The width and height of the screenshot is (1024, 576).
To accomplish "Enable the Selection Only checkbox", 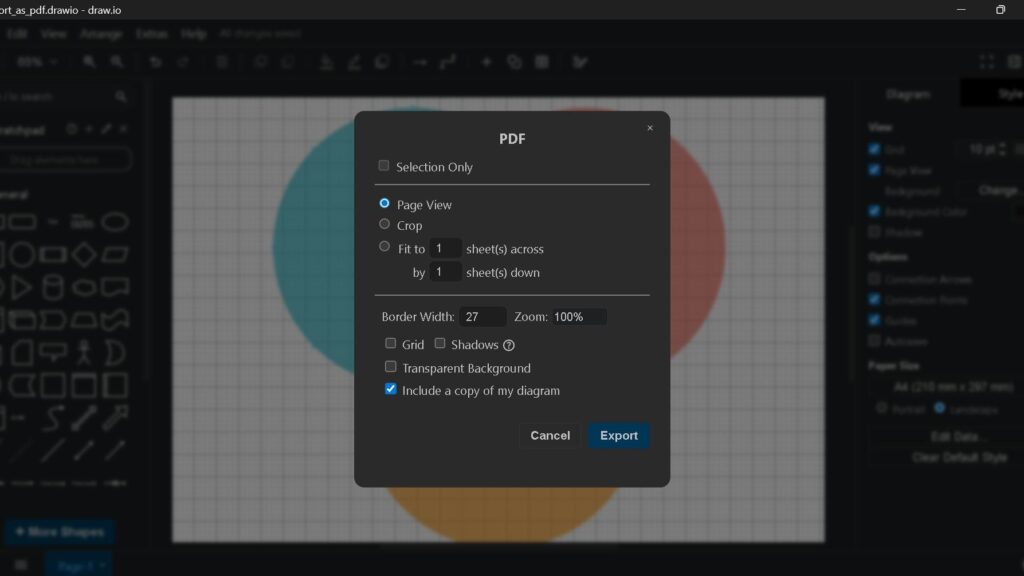I will coord(384,166).
